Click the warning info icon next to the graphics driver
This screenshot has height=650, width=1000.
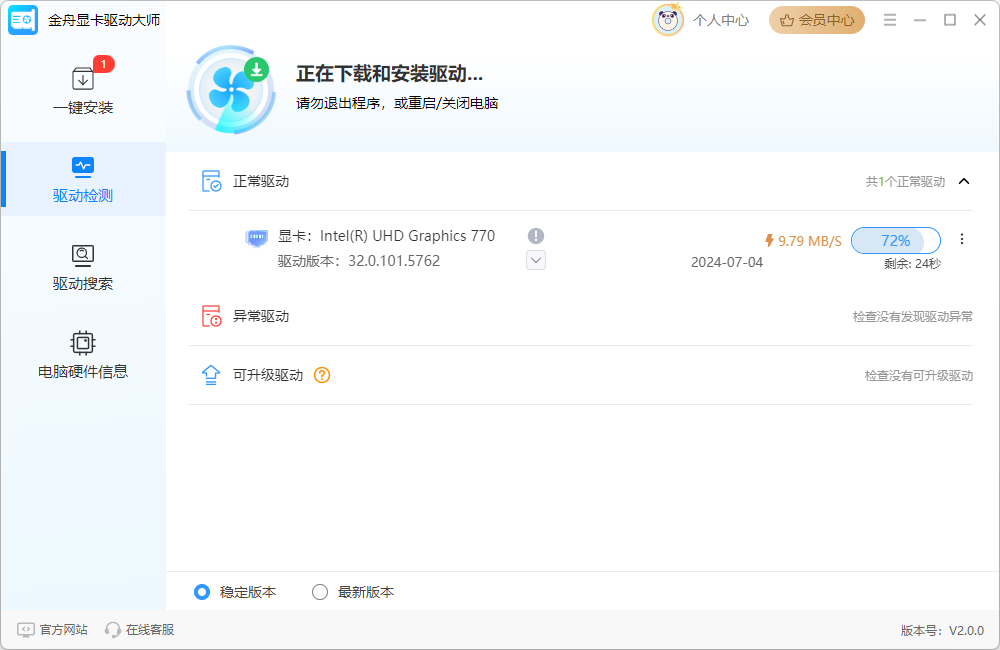click(x=536, y=236)
